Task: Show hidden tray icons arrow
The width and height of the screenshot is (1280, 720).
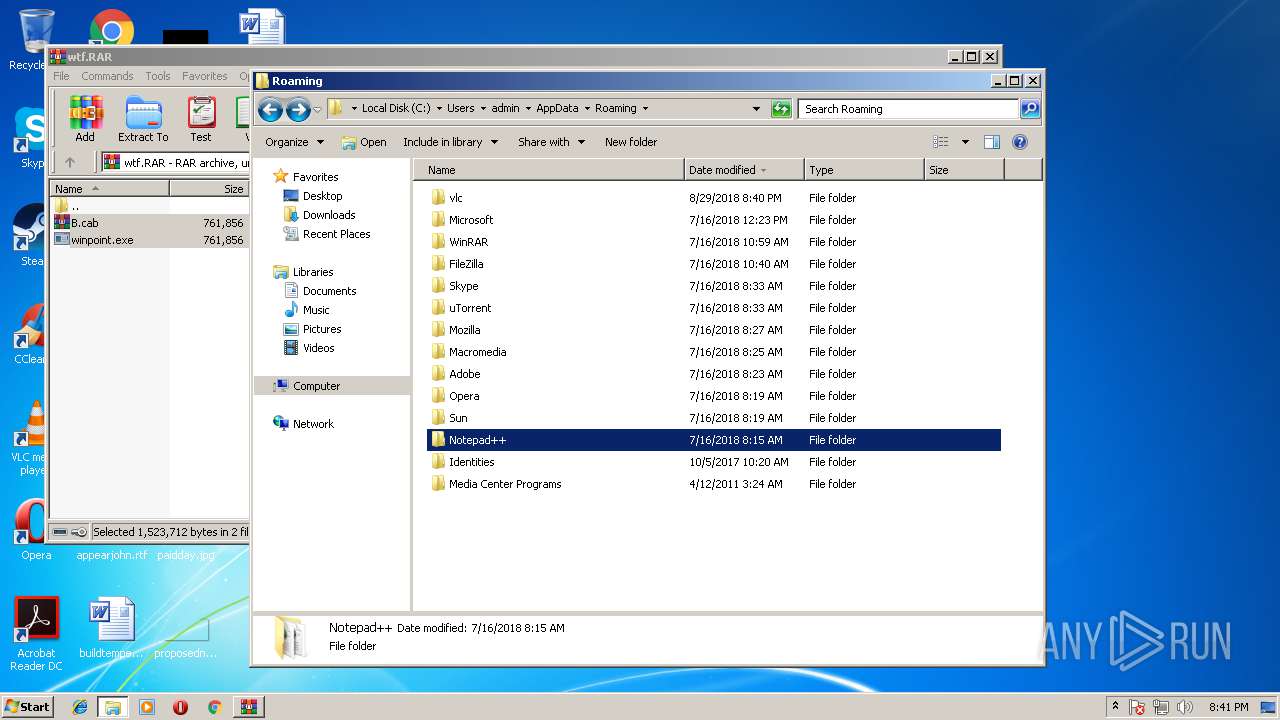Action: coord(1115,706)
